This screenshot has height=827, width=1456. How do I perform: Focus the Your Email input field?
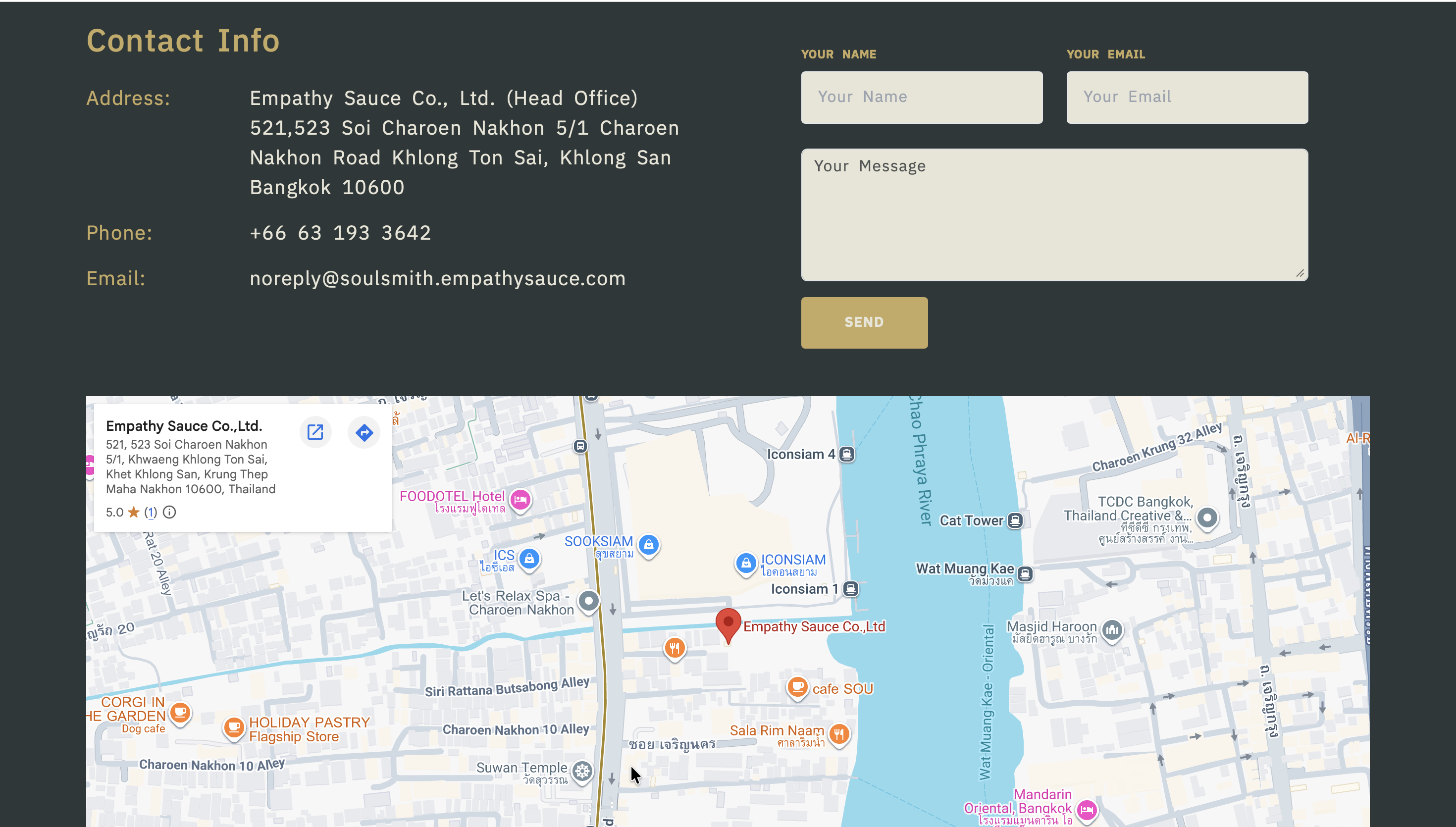1187,97
